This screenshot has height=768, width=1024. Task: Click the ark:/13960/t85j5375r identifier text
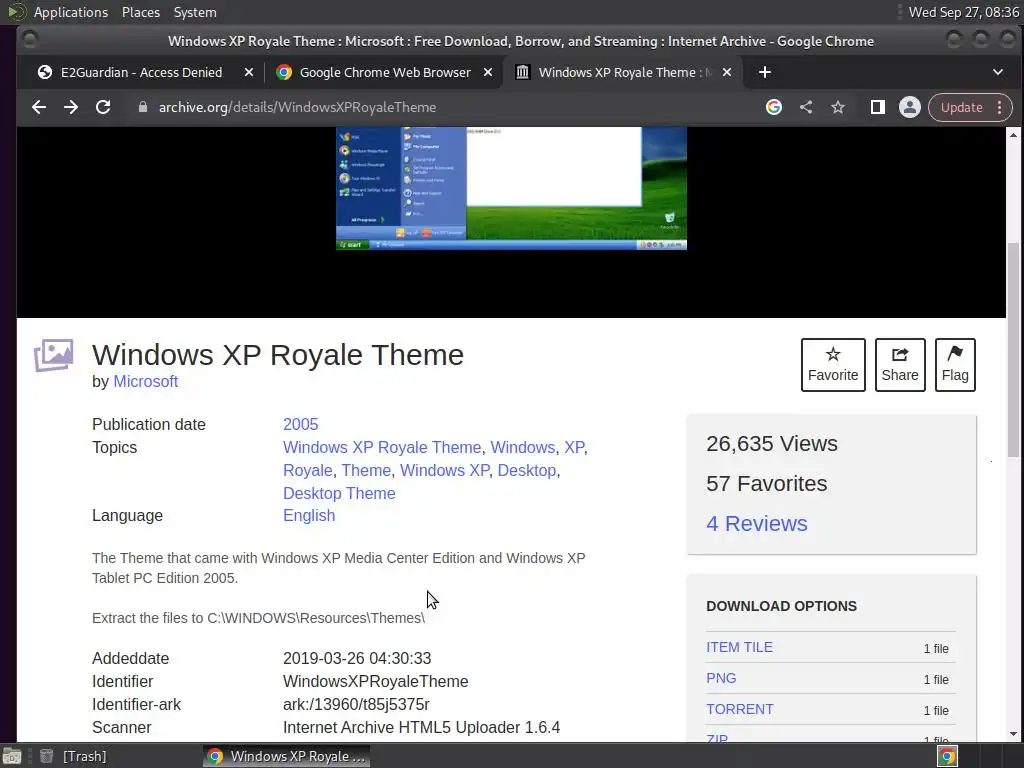[356, 704]
